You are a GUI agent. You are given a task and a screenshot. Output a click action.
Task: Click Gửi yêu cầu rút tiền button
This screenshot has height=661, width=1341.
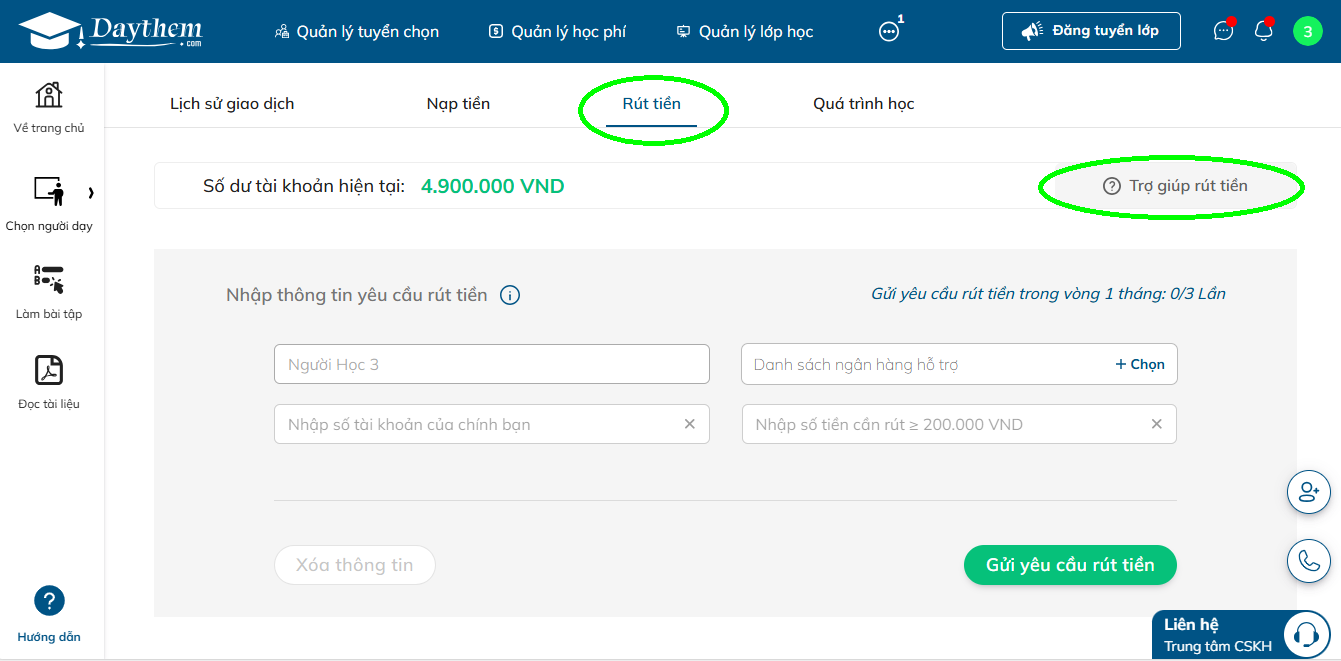[1070, 565]
